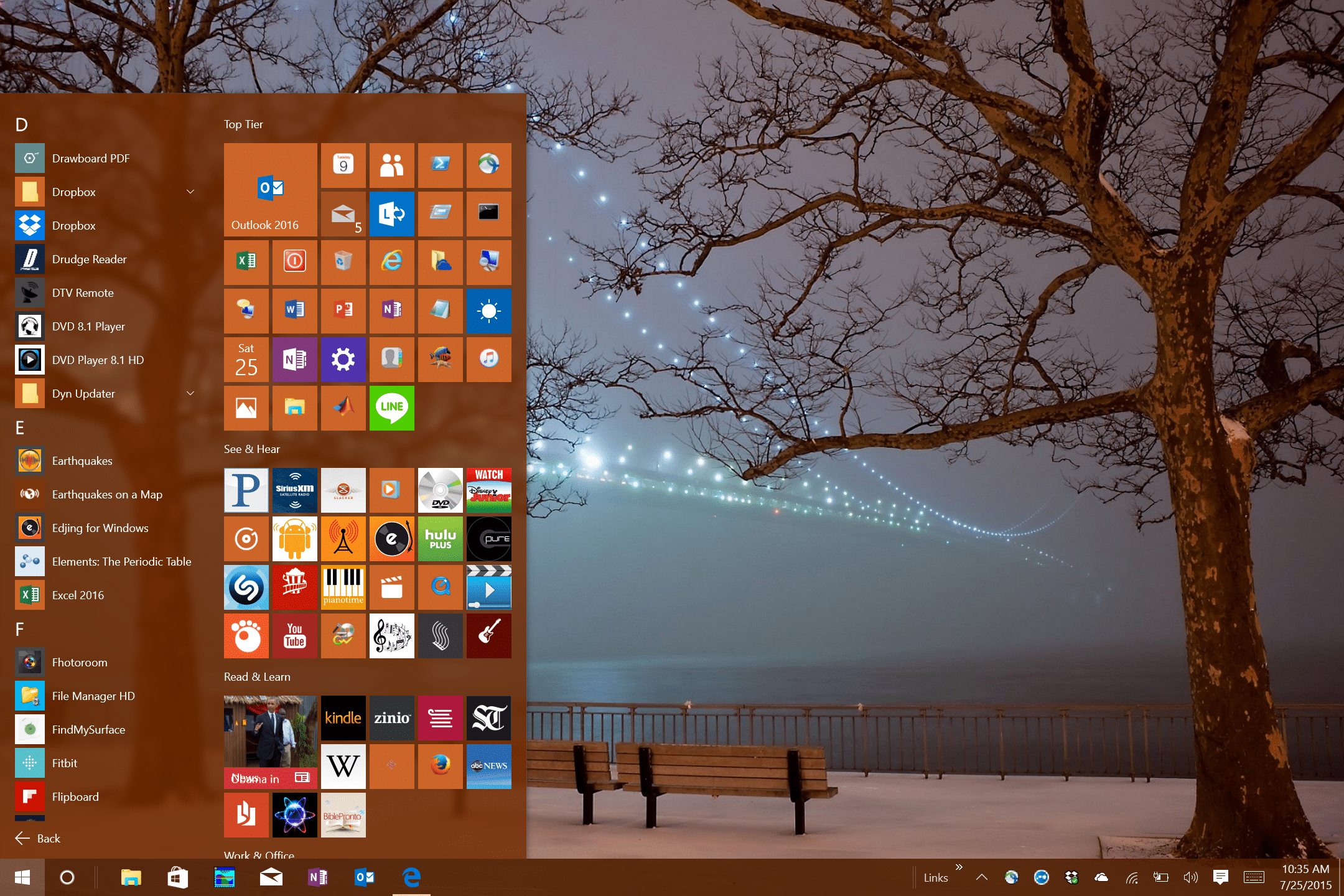
Task: Open the Watch Disney Junior tile
Action: [x=489, y=490]
